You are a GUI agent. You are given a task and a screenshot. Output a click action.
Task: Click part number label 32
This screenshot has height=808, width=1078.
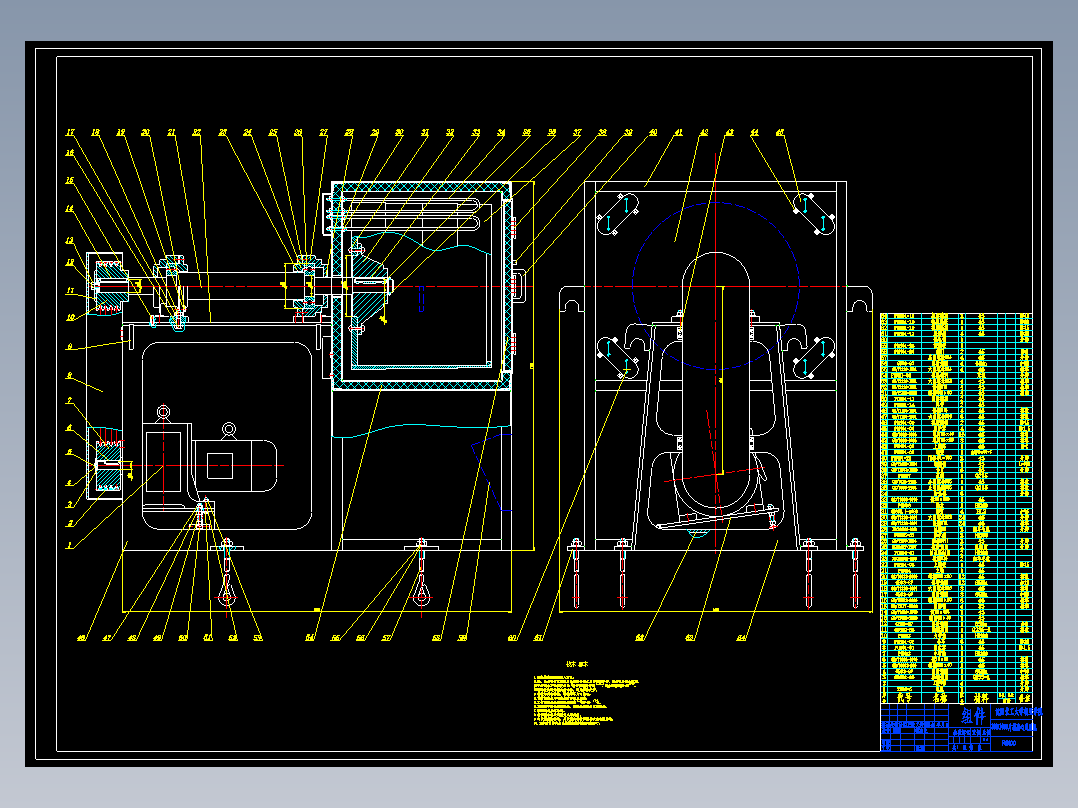[450, 133]
